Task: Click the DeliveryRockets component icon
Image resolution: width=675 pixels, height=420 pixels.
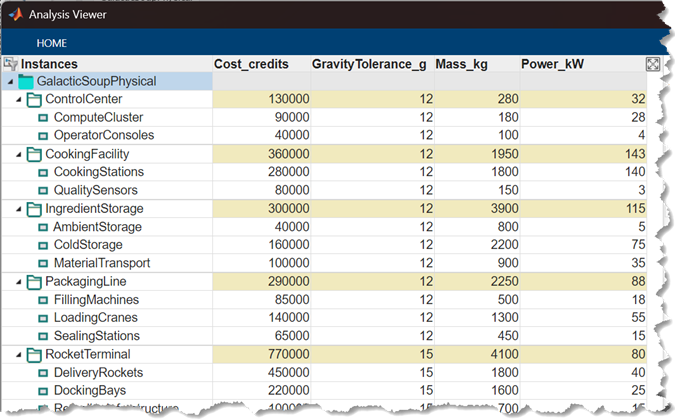Action: pos(43,372)
